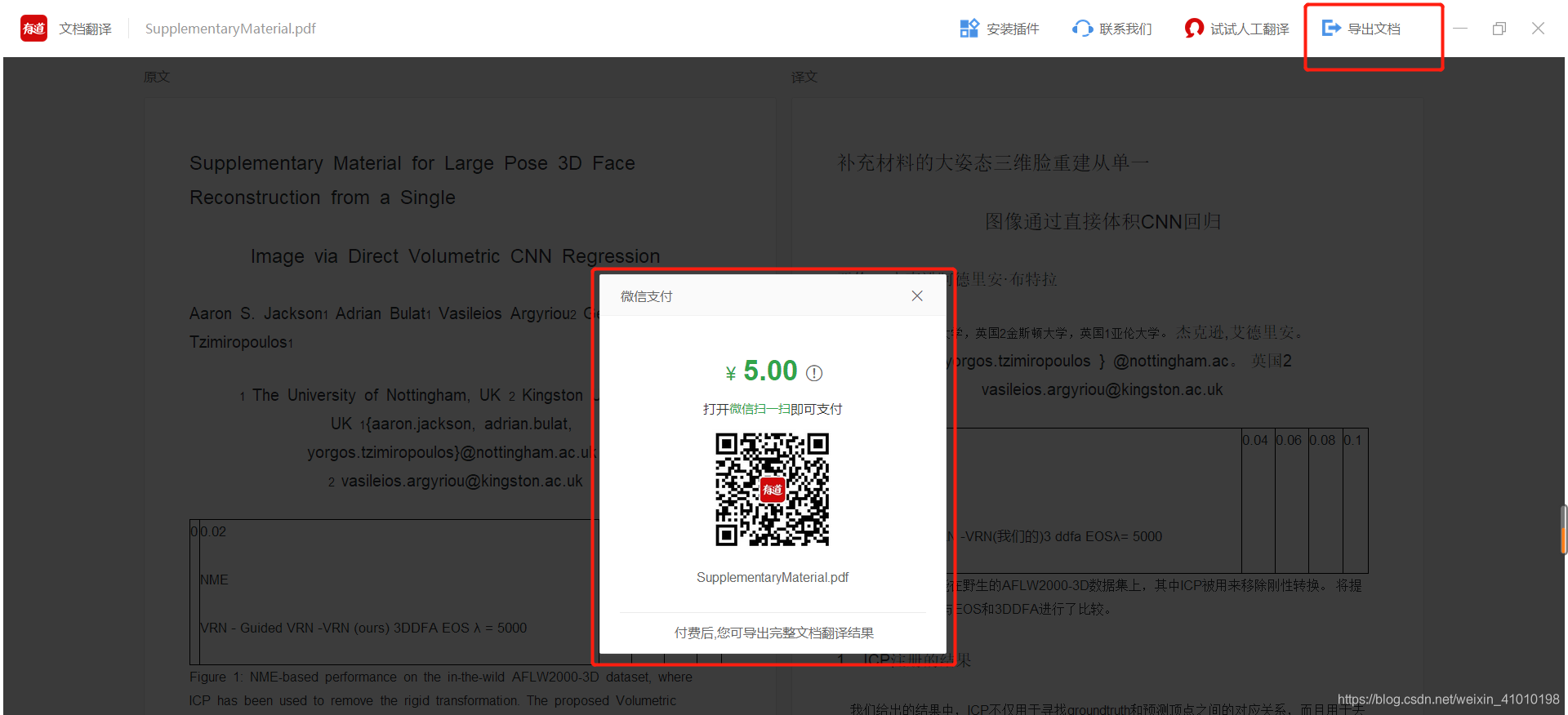
Task: Click the Youdao red logo icon
Action: 33,29
